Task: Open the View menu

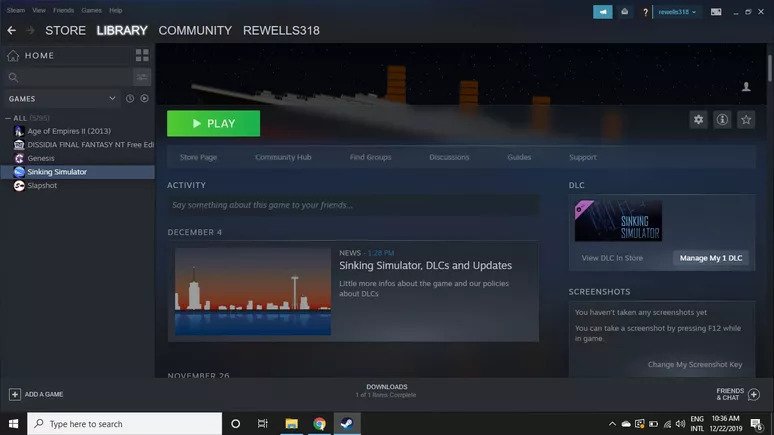Action: (x=39, y=10)
